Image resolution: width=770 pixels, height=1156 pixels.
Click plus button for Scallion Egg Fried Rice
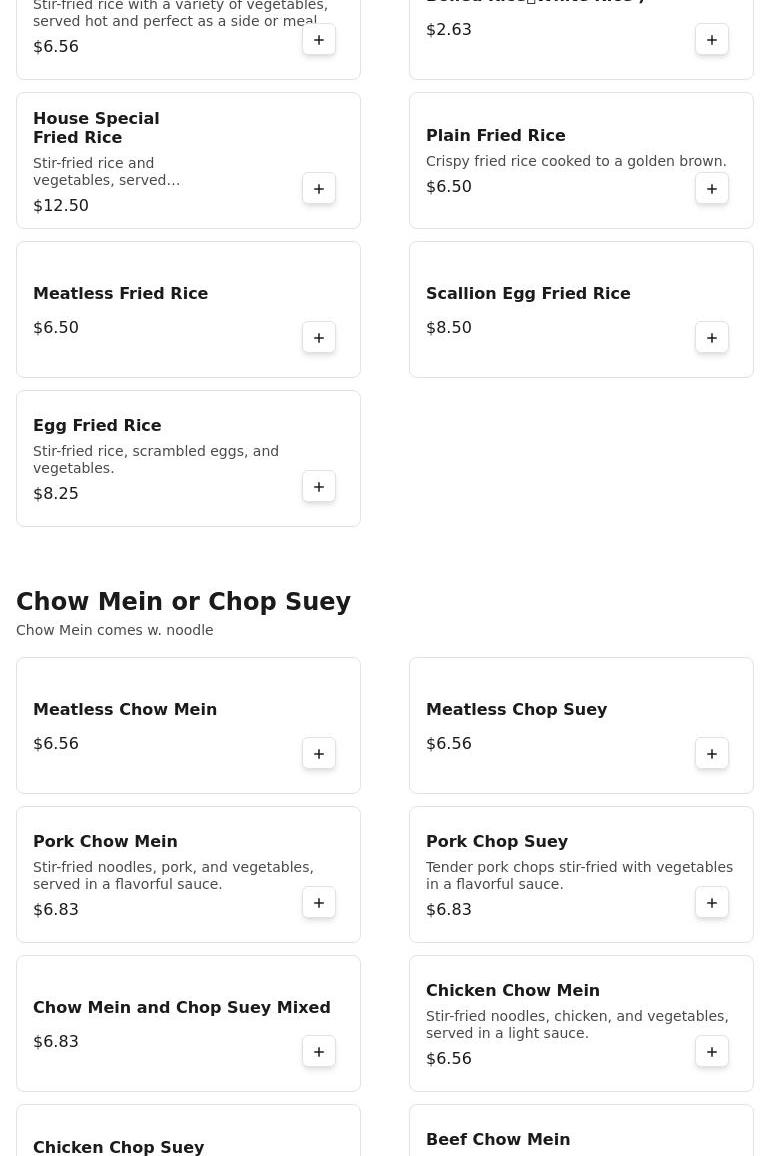click(712, 338)
